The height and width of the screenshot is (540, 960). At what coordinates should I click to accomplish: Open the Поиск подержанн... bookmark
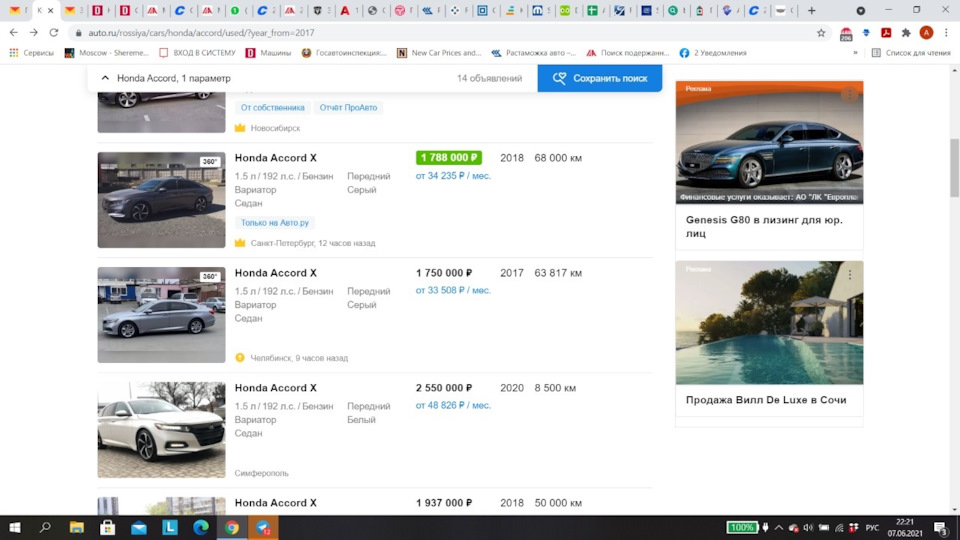click(x=628, y=53)
